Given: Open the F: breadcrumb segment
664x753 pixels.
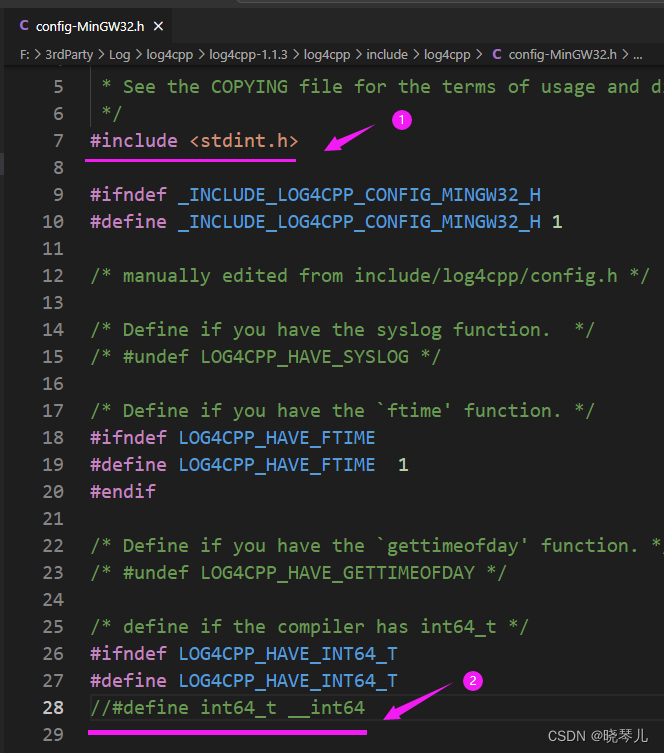Looking at the screenshot, I should [24, 55].
